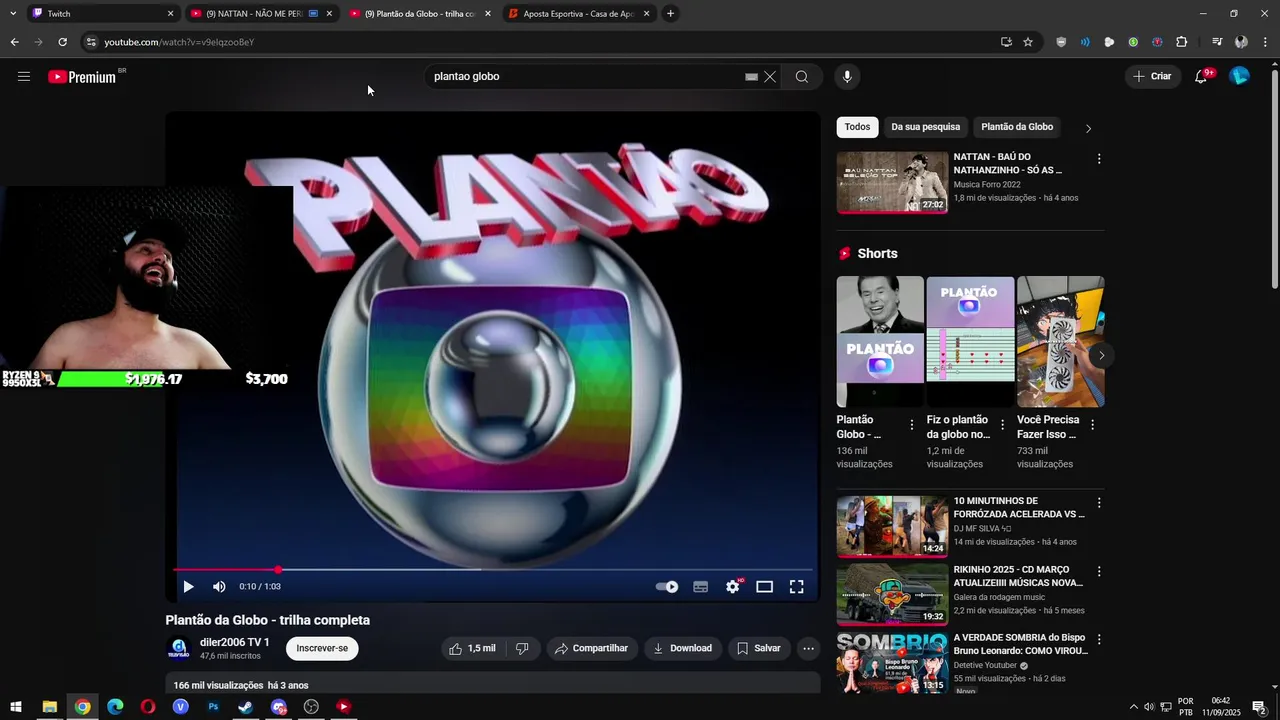Open the on-screen keyboard icon in the search box

tap(751, 77)
